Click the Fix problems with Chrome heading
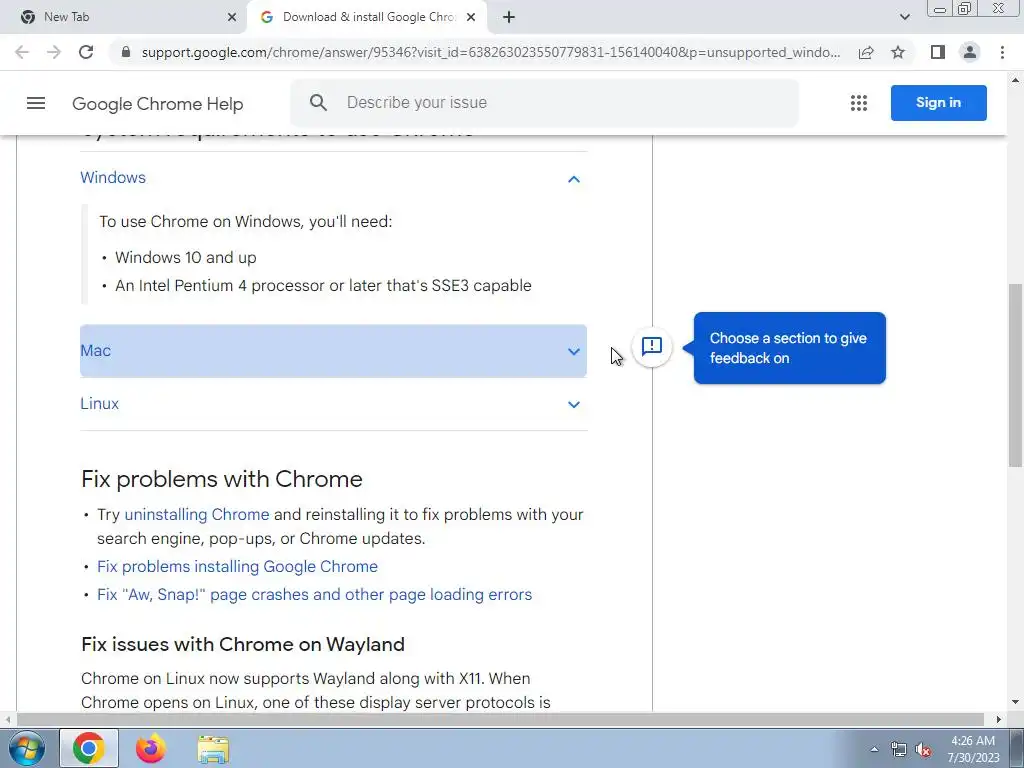Screen dimensions: 1024x768 (221, 479)
